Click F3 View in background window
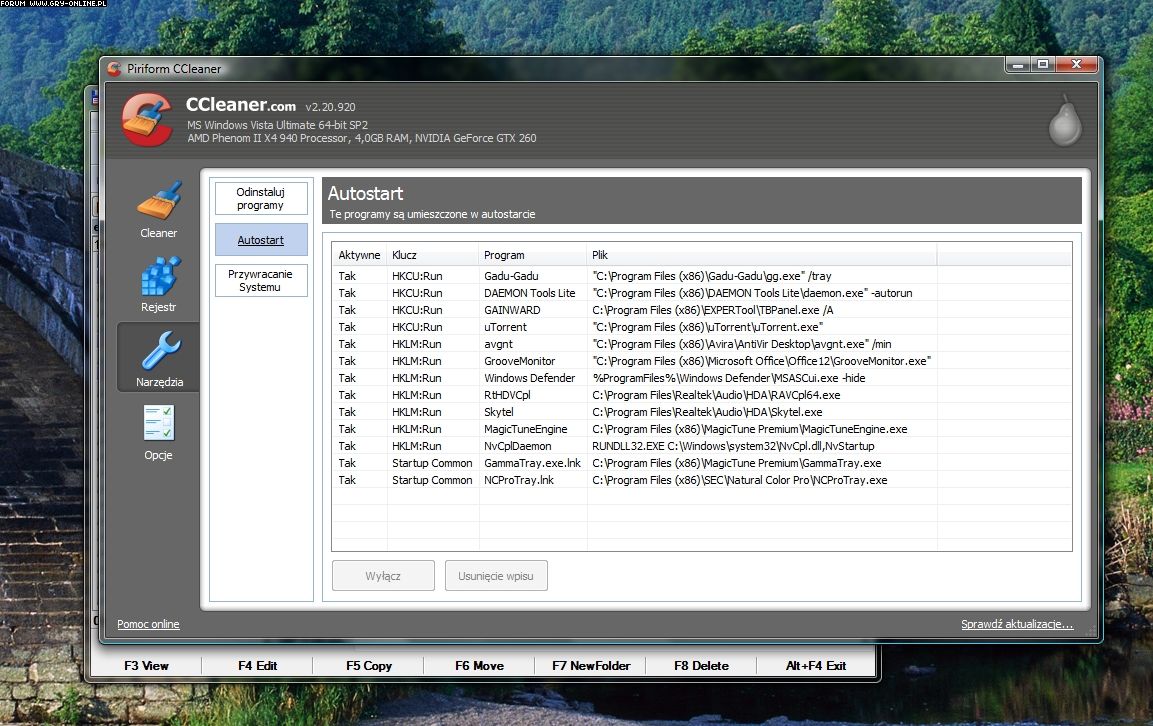This screenshot has width=1153, height=726. 146,666
